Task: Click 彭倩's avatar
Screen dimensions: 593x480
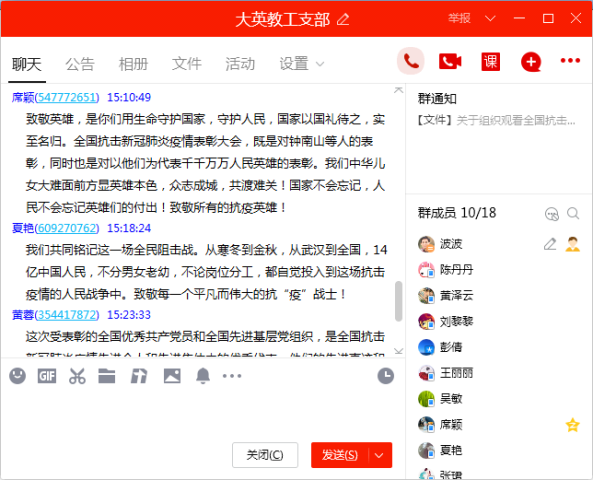Action: pos(426,347)
